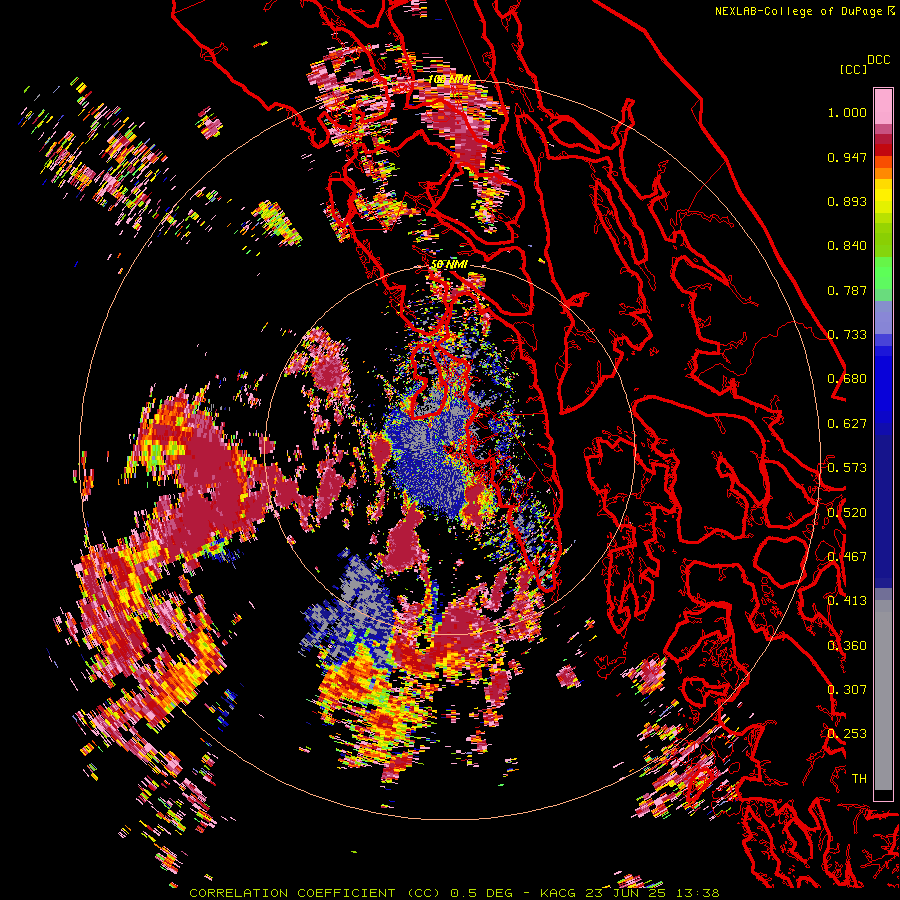Select the 0.947 scale value
The width and height of the screenshot is (900, 900).
click(x=847, y=157)
